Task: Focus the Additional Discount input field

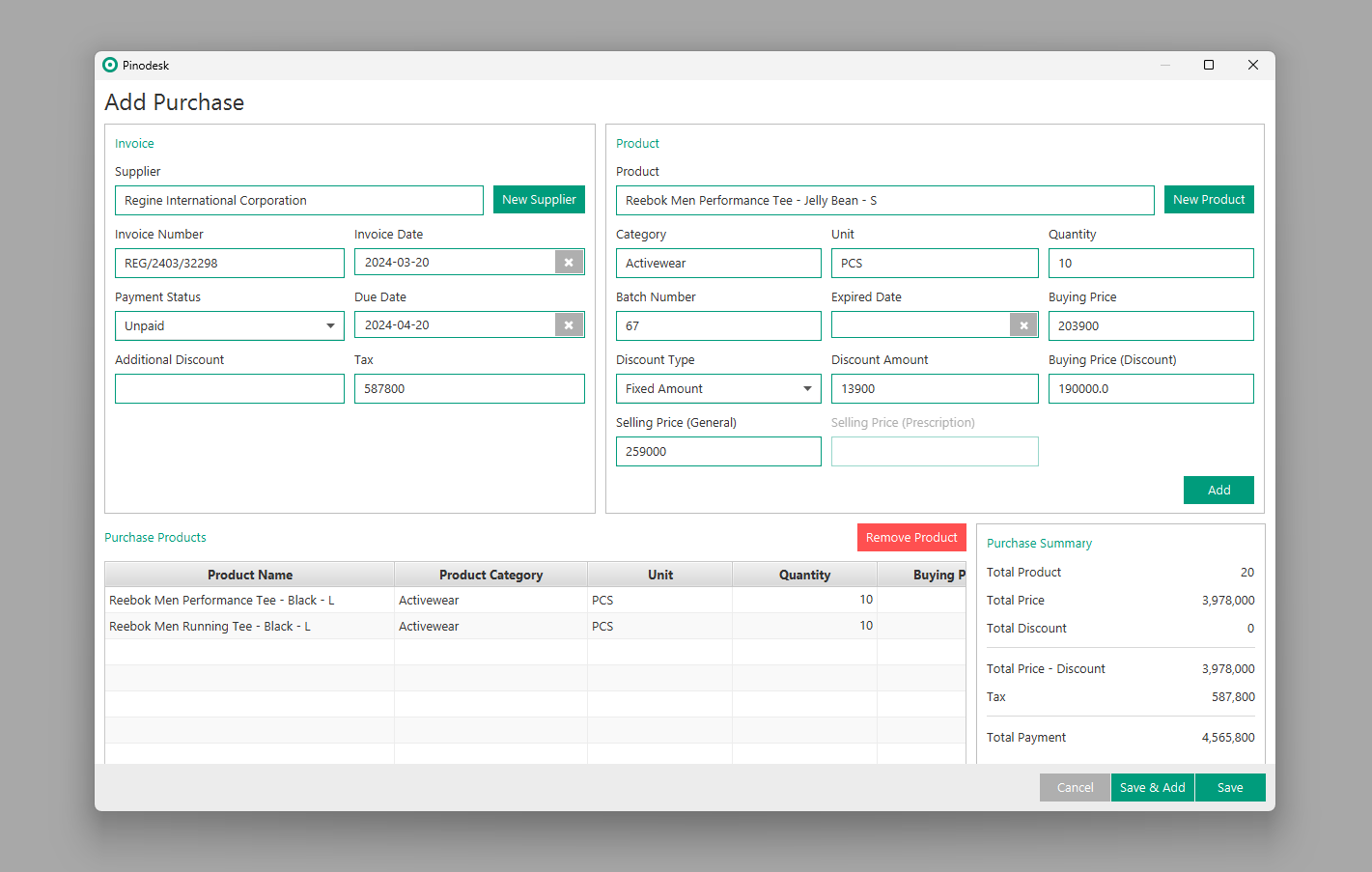Action: click(229, 389)
